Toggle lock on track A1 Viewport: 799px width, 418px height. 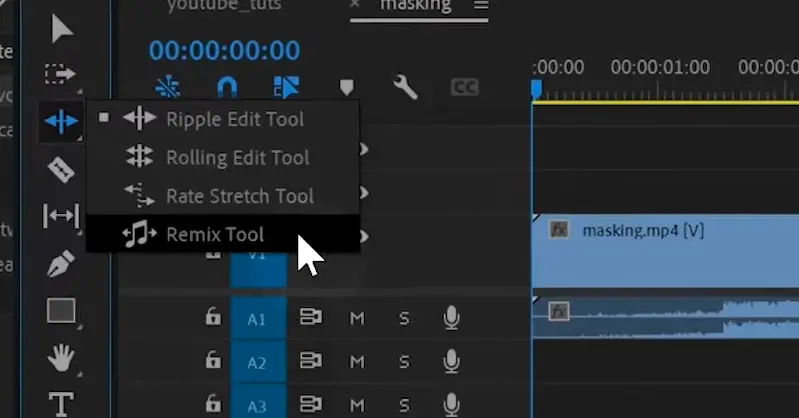click(212, 318)
